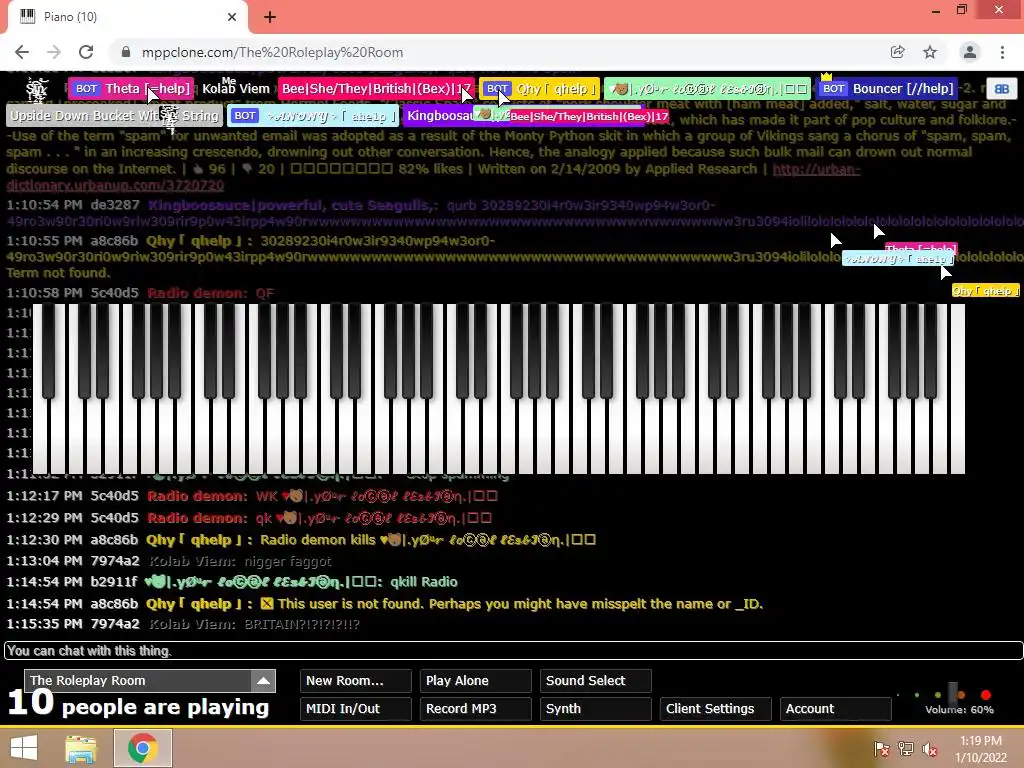Click 'Radio demon kills' chat message
The image size is (1024, 768).
coord(428,540)
